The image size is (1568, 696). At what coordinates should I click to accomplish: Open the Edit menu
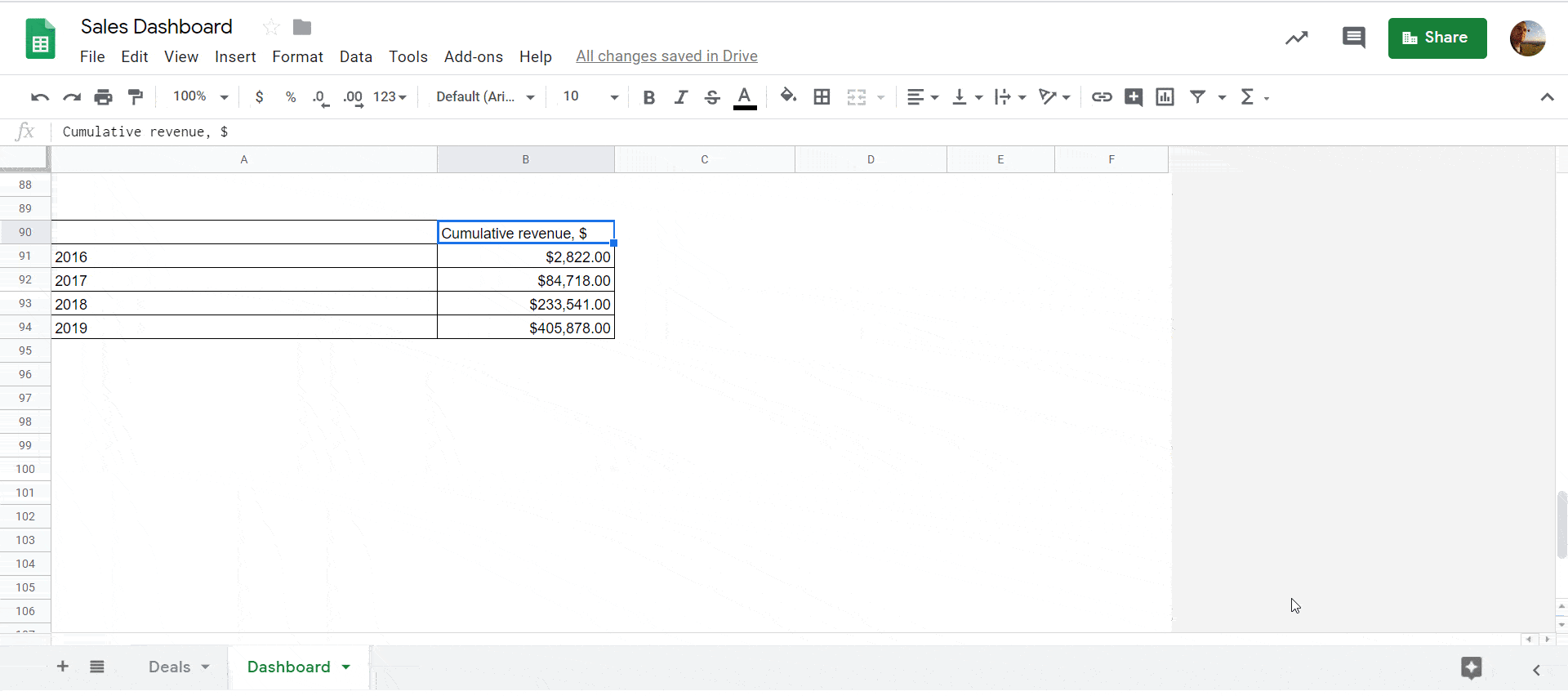[135, 56]
